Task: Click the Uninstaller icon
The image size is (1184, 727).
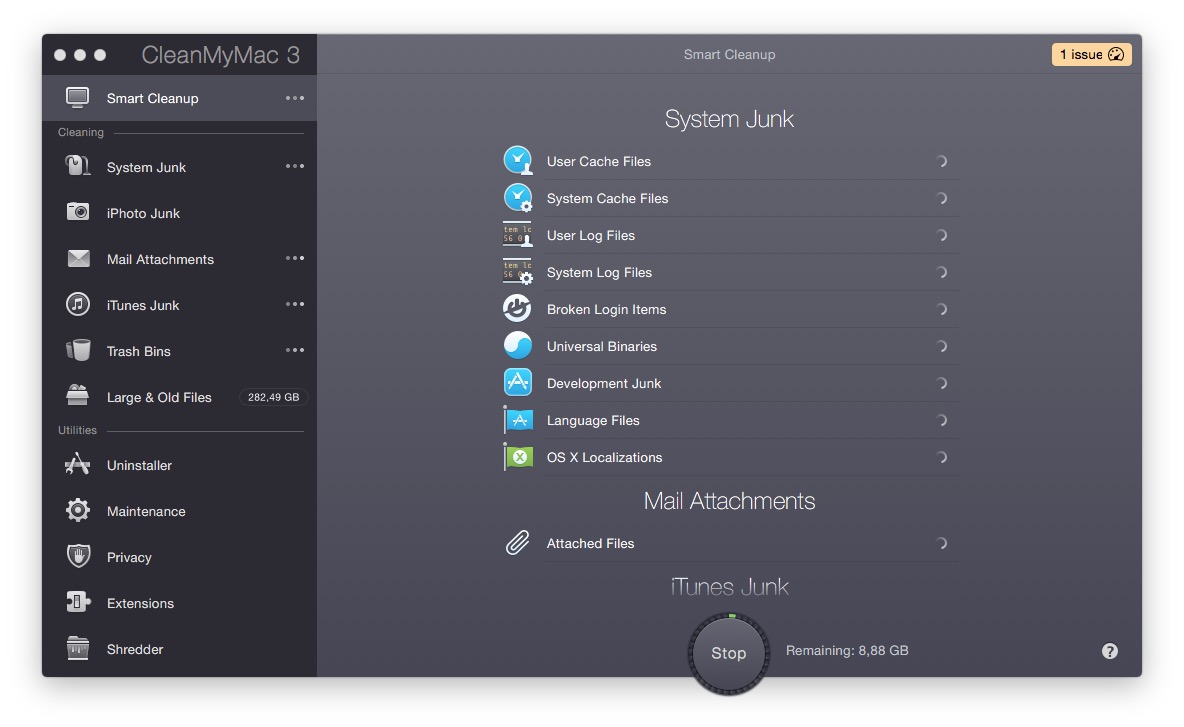Action: 77,465
